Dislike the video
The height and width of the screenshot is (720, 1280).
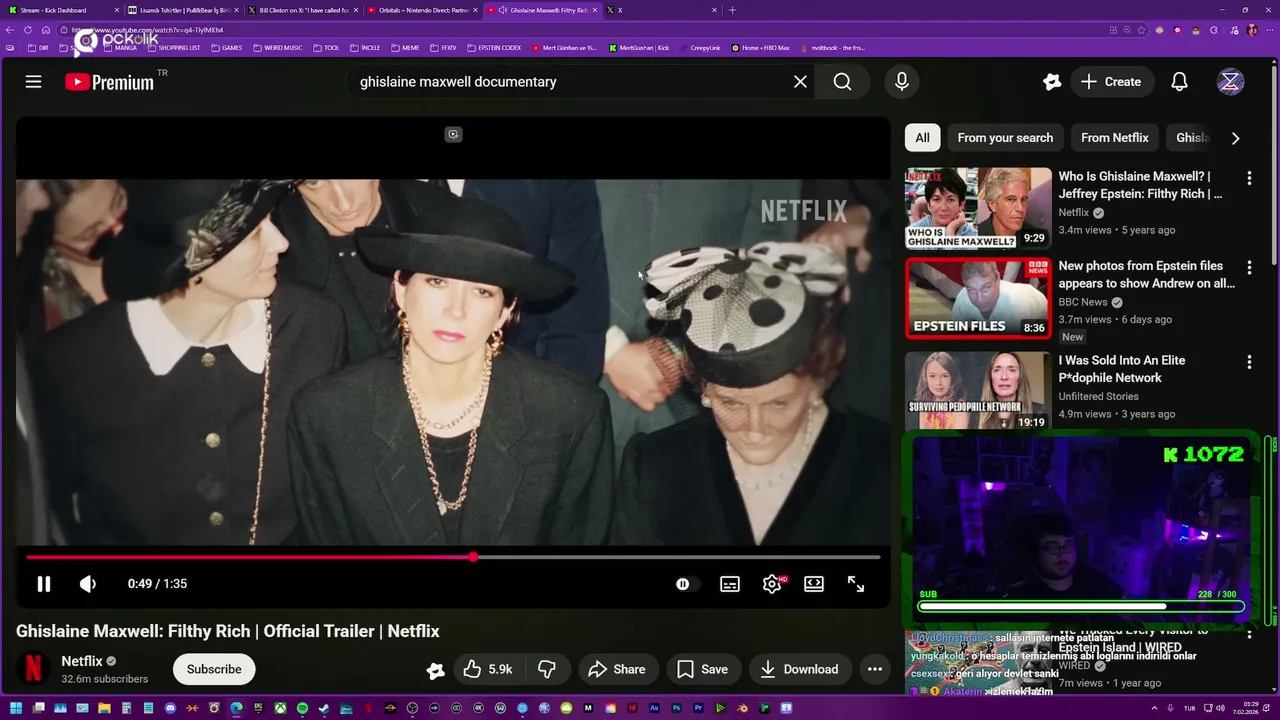(547, 669)
